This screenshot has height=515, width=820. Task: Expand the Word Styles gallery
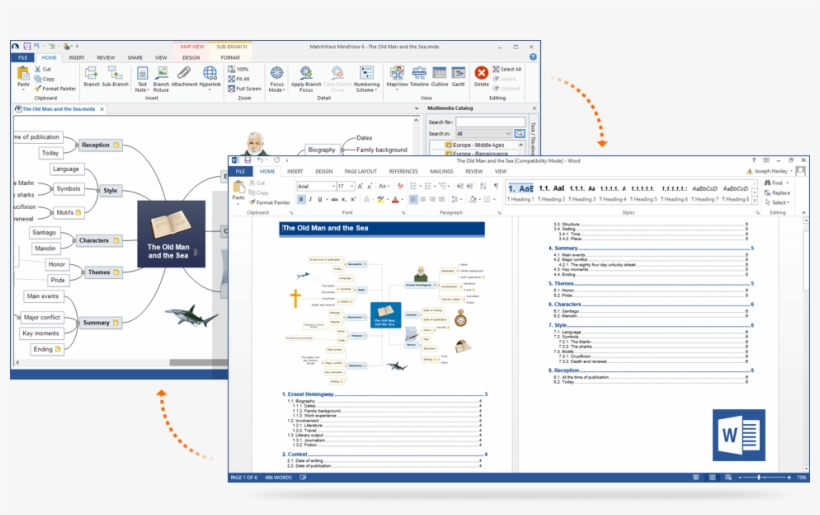click(x=755, y=201)
